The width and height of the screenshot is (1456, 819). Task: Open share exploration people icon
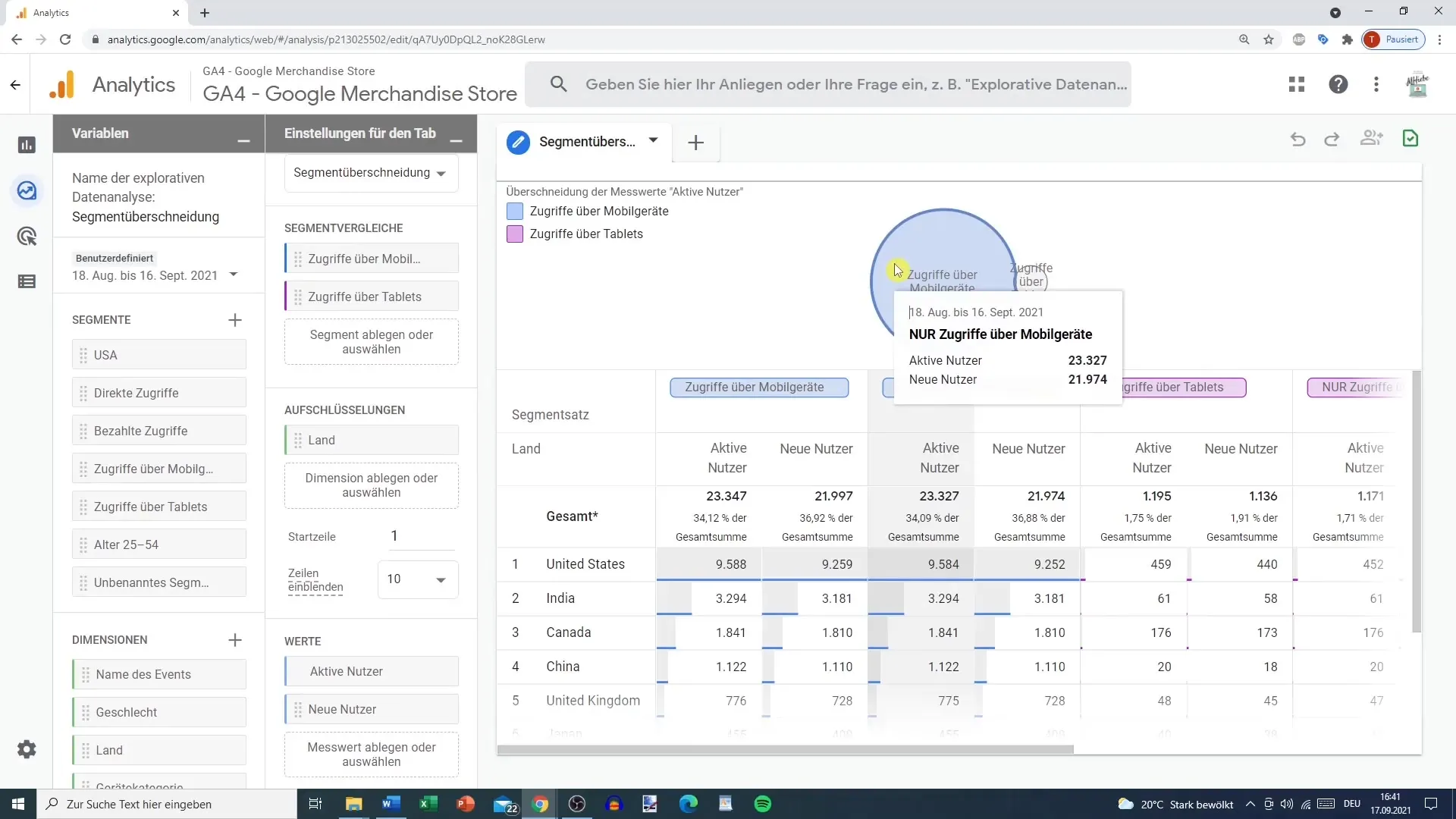tap(1371, 138)
